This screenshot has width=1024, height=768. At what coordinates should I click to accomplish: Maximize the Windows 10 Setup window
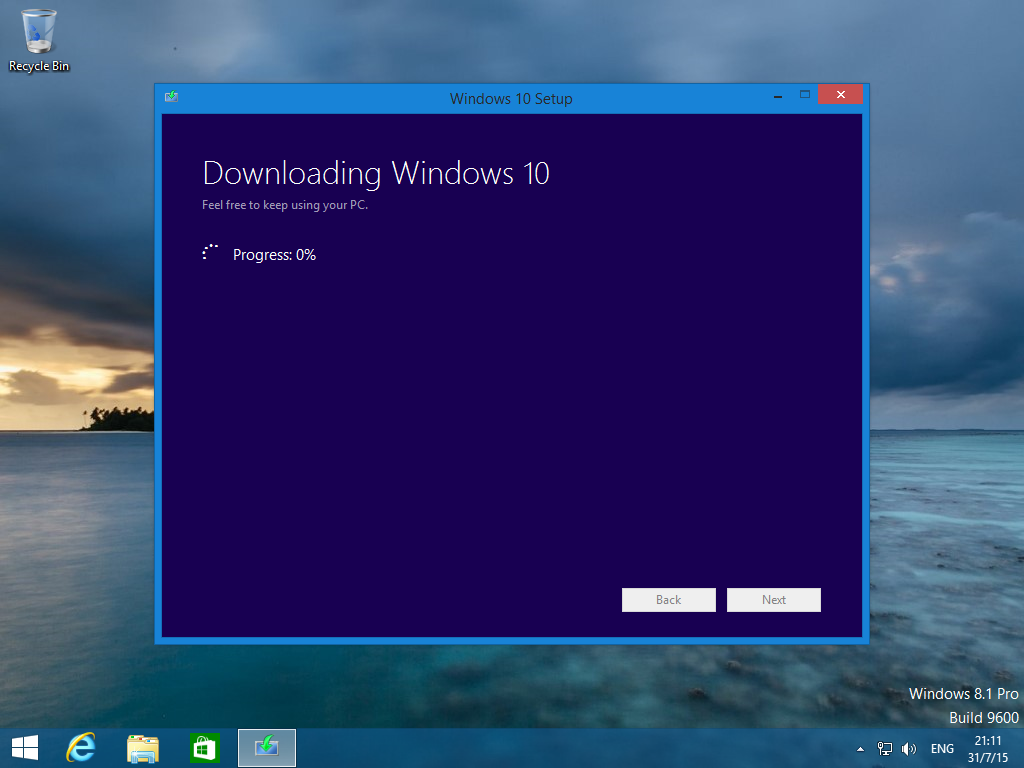[x=805, y=95]
